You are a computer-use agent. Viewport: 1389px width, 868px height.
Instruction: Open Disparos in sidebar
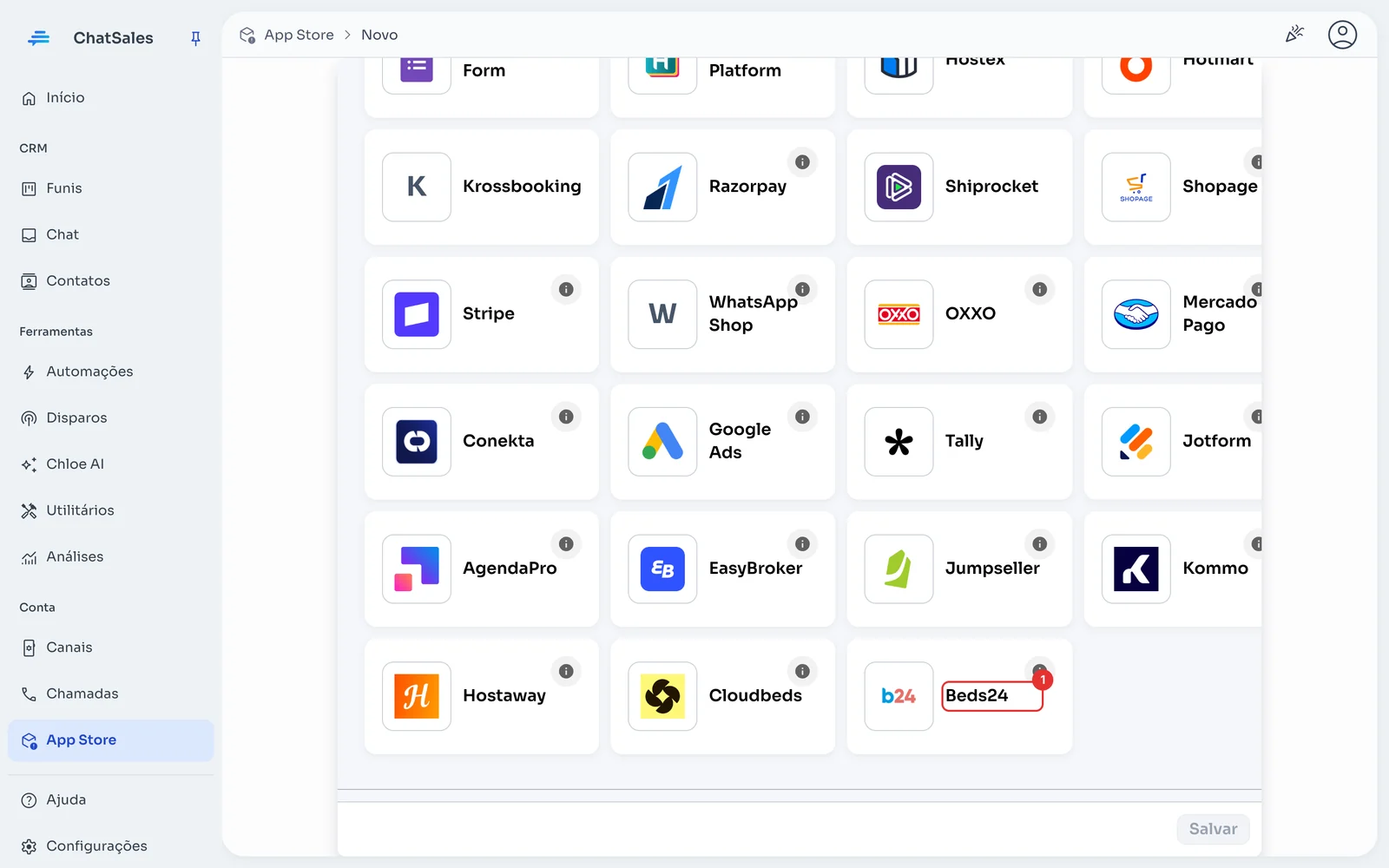click(110, 418)
